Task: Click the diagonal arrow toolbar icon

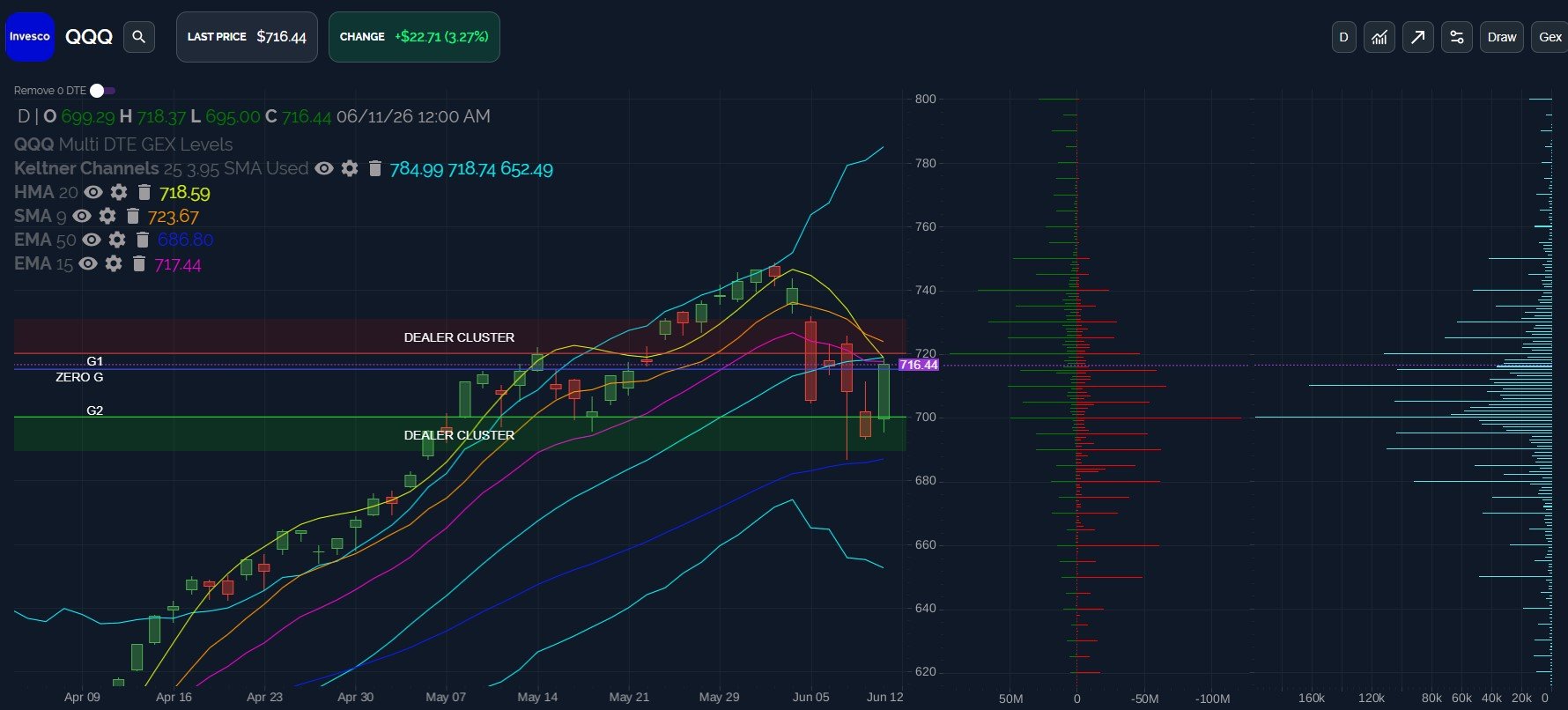Action: [x=1417, y=37]
